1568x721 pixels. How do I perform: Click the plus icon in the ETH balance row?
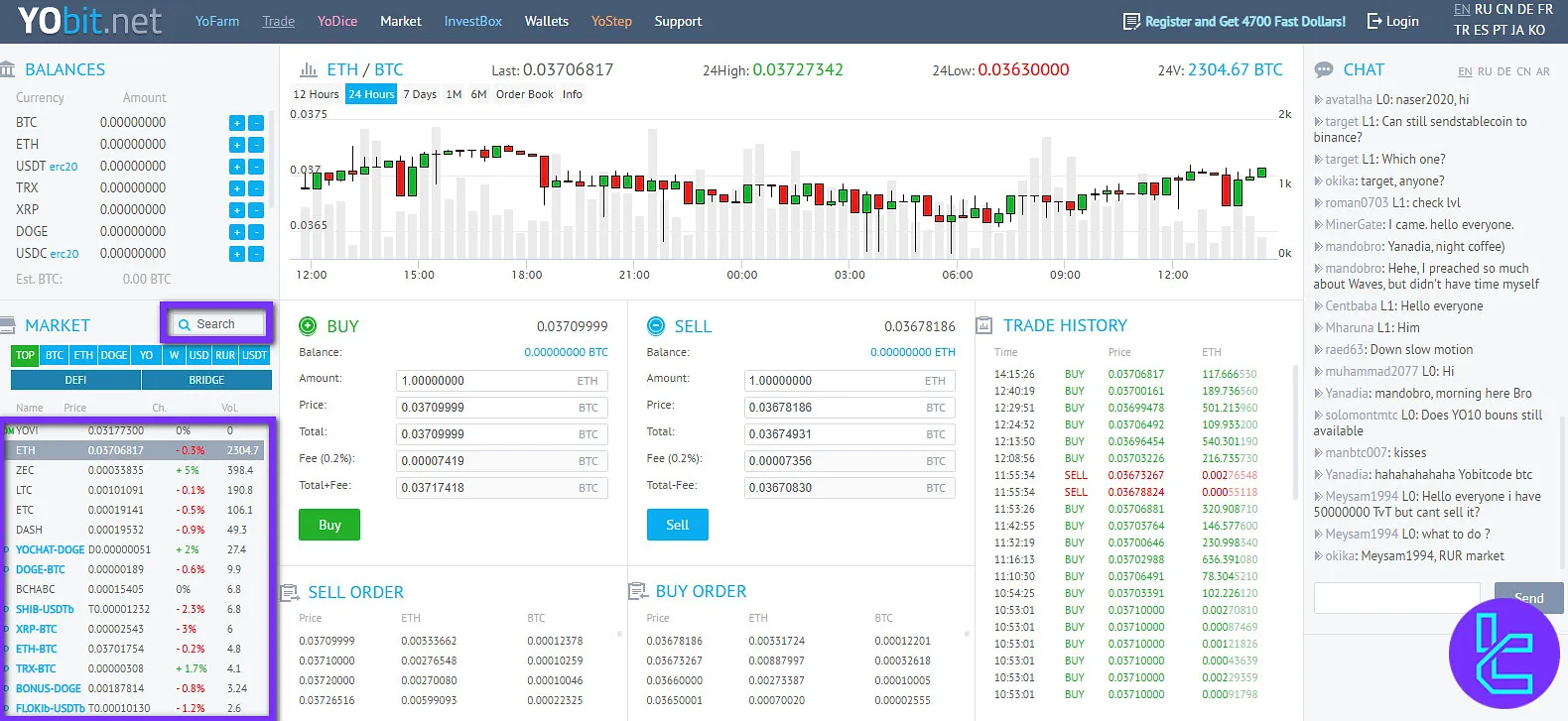pos(236,145)
